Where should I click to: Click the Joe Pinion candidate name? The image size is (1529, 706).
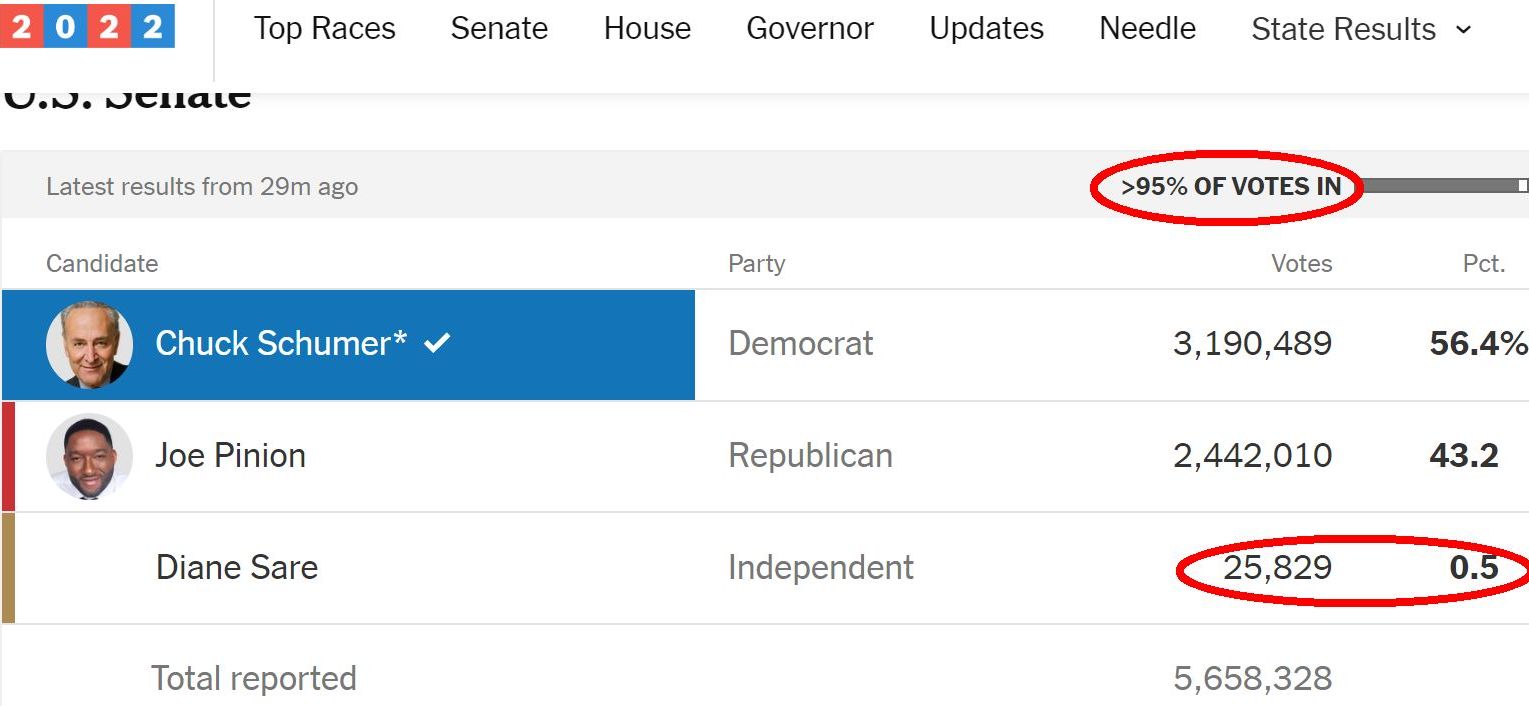(230, 456)
